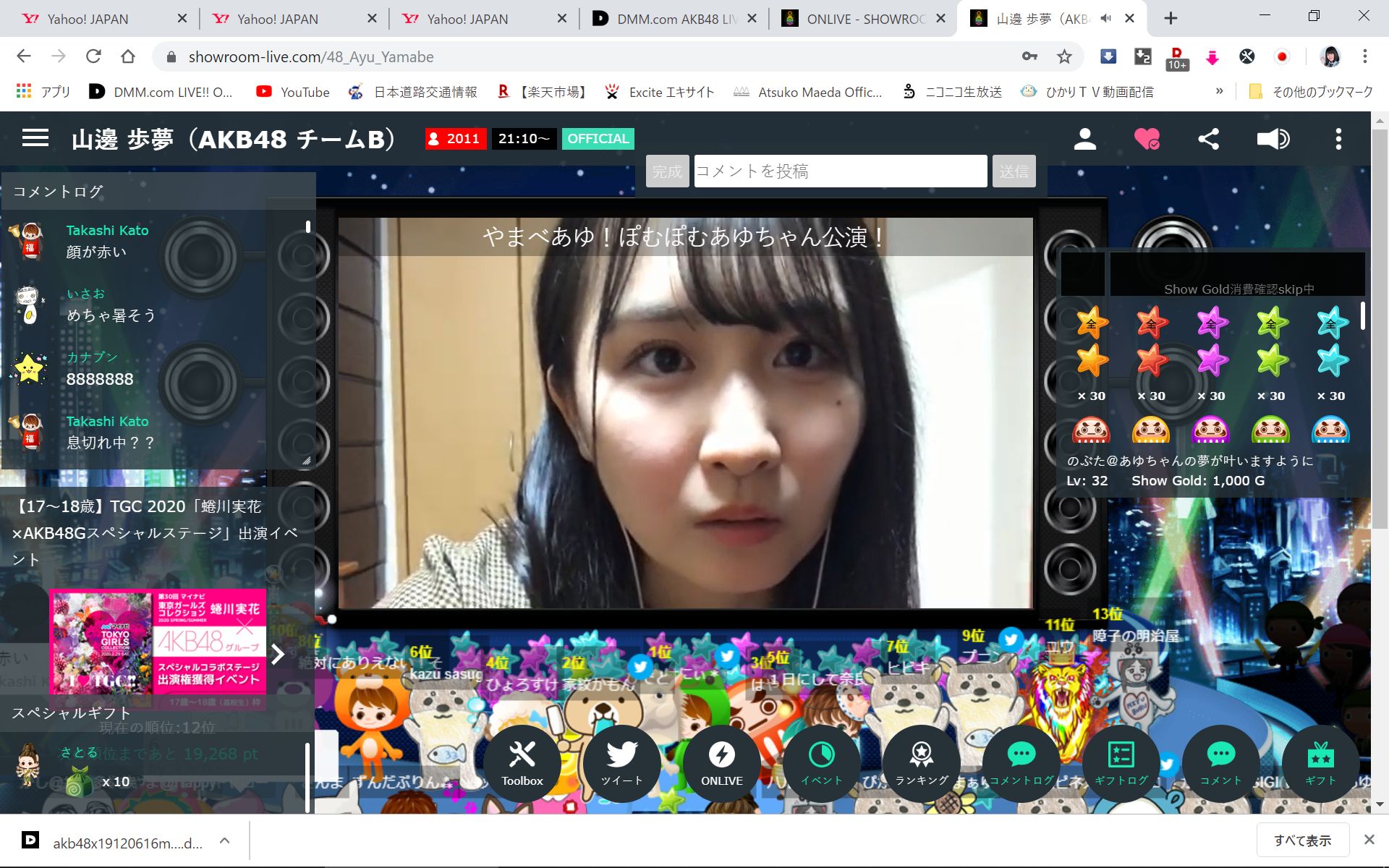Switch to the DMM.com AKB48 LIVE tab
Viewport: 1389px width, 868px height.
(673, 19)
